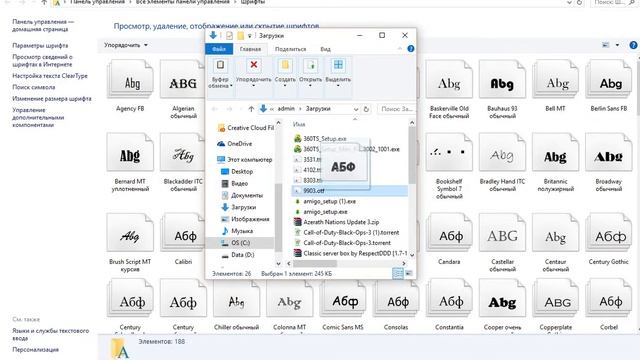
Task: Expand the address bar history dropdown in Explorer
Action: tap(356, 109)
